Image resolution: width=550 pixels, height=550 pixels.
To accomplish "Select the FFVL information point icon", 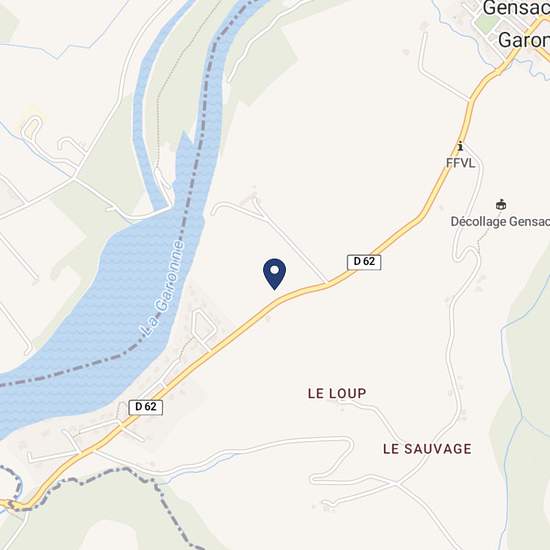I will point(460,146).
